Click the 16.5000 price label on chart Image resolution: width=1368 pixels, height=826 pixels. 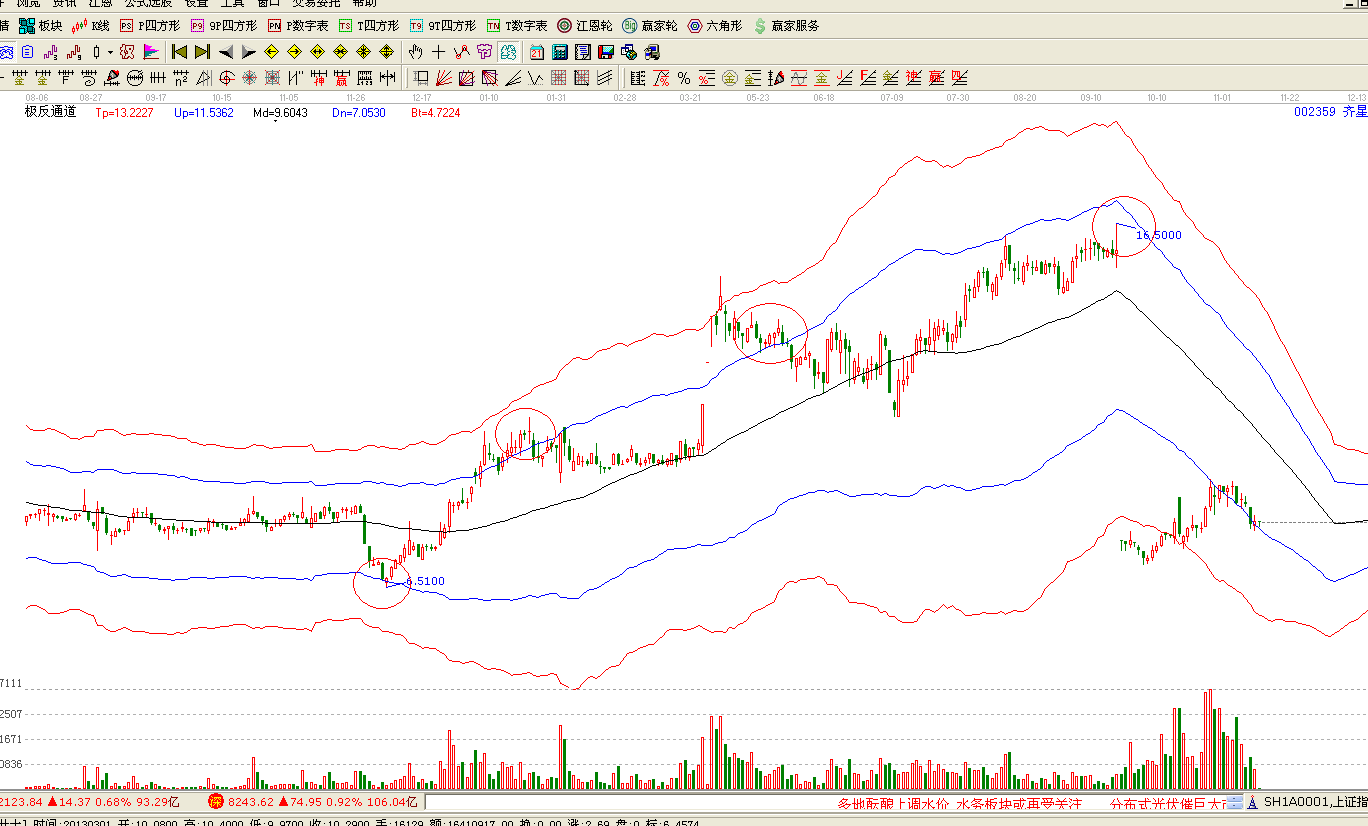(1159, 235)
